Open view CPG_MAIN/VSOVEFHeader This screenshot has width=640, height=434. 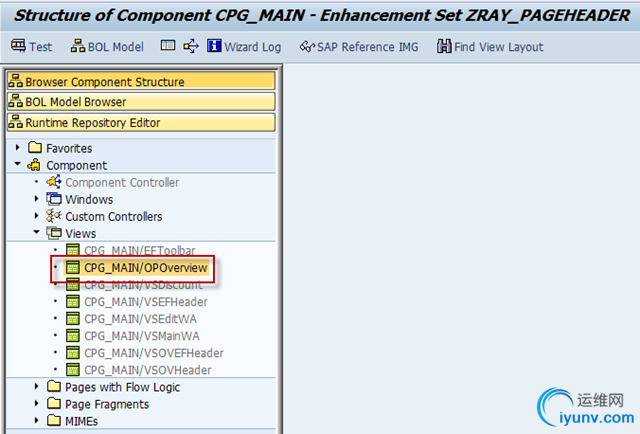(154, 354)
